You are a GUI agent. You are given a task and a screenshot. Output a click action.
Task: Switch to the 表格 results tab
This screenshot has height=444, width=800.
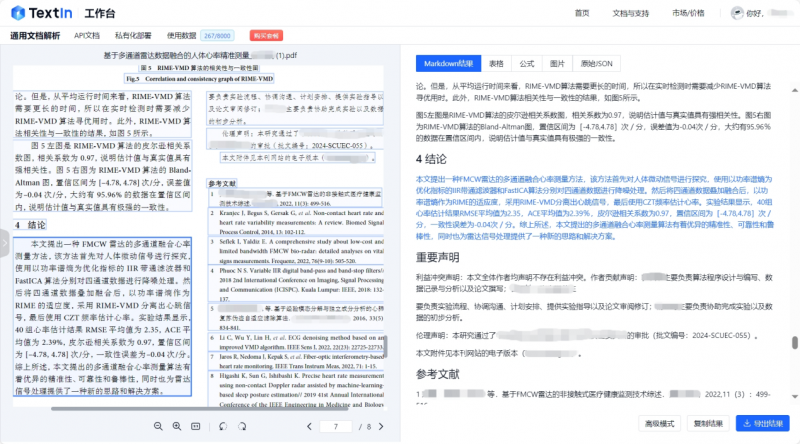pos(496,62)
